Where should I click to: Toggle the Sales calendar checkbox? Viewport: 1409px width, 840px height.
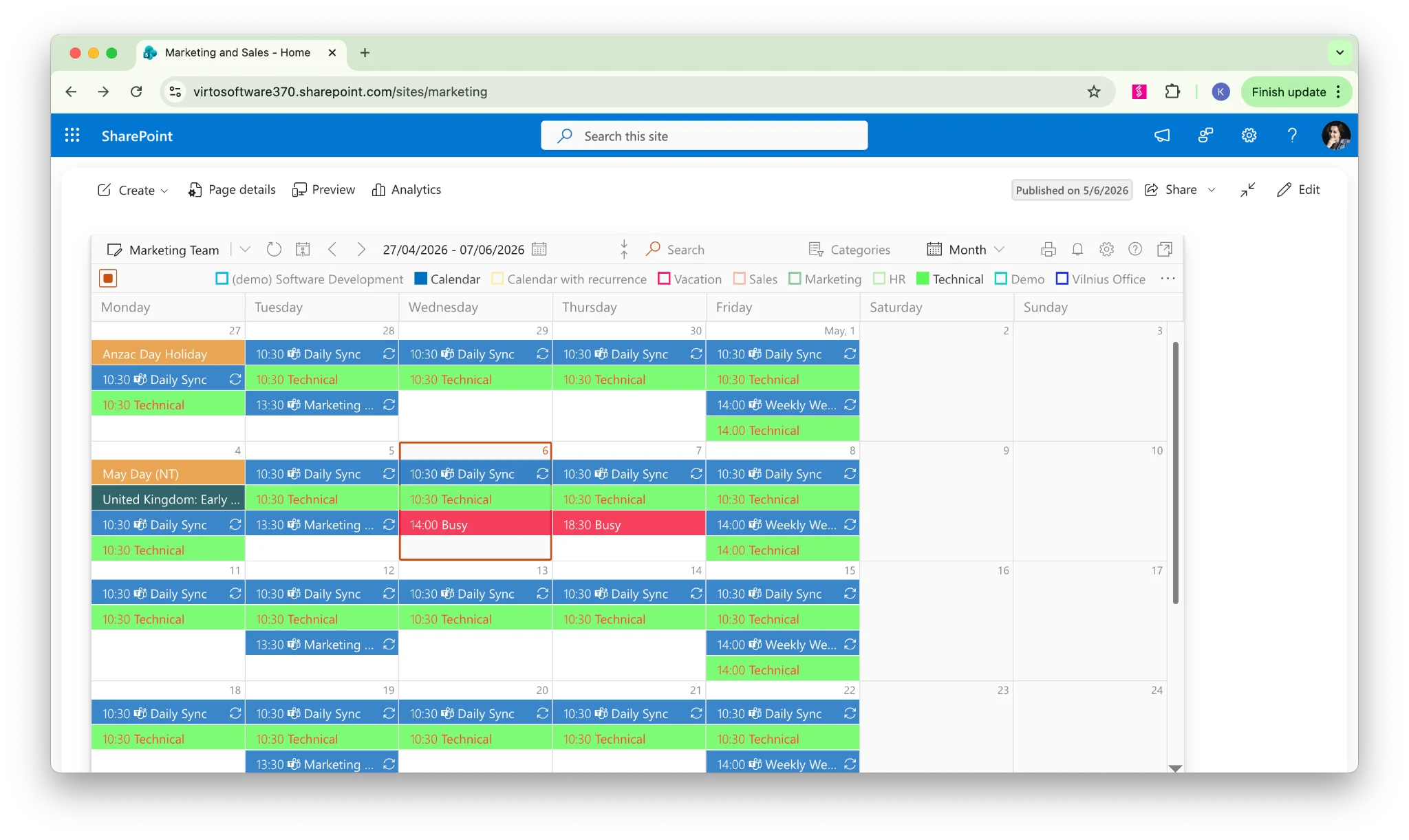739,279
